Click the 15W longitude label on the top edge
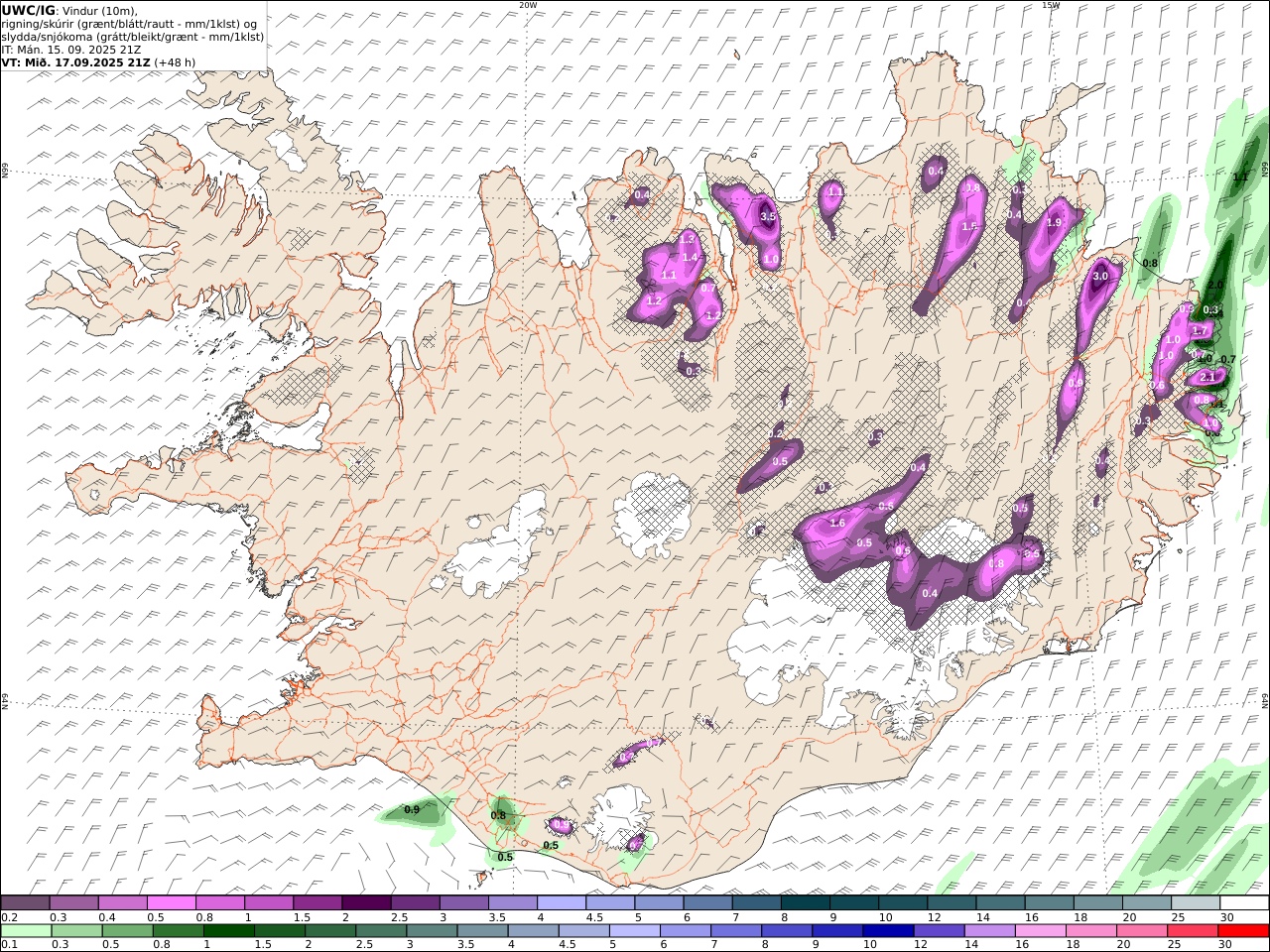The width and height of the screenshot is (1270, 952). [1051, 5]
